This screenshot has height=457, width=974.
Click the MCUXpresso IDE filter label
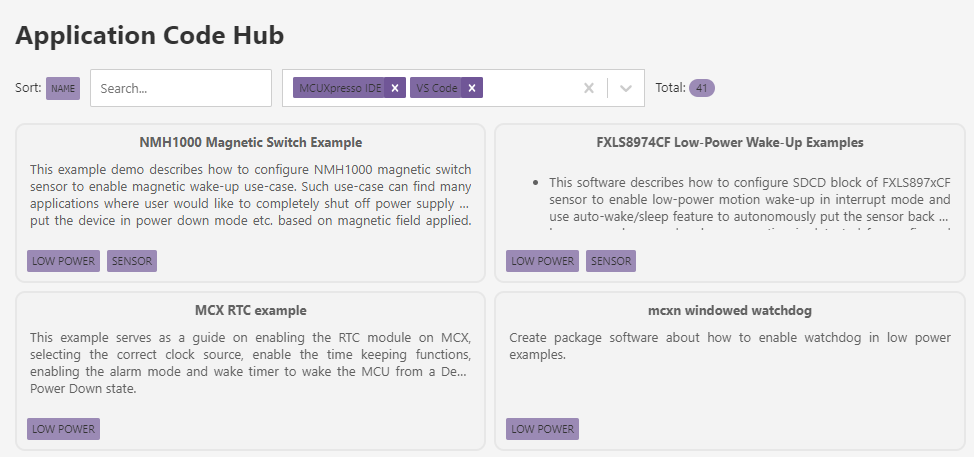(341, 88)
